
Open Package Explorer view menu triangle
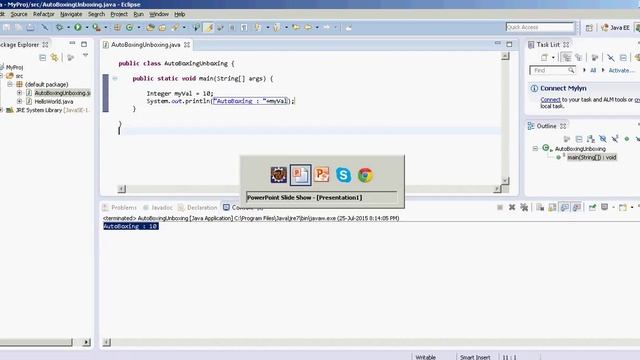[85, 55]
